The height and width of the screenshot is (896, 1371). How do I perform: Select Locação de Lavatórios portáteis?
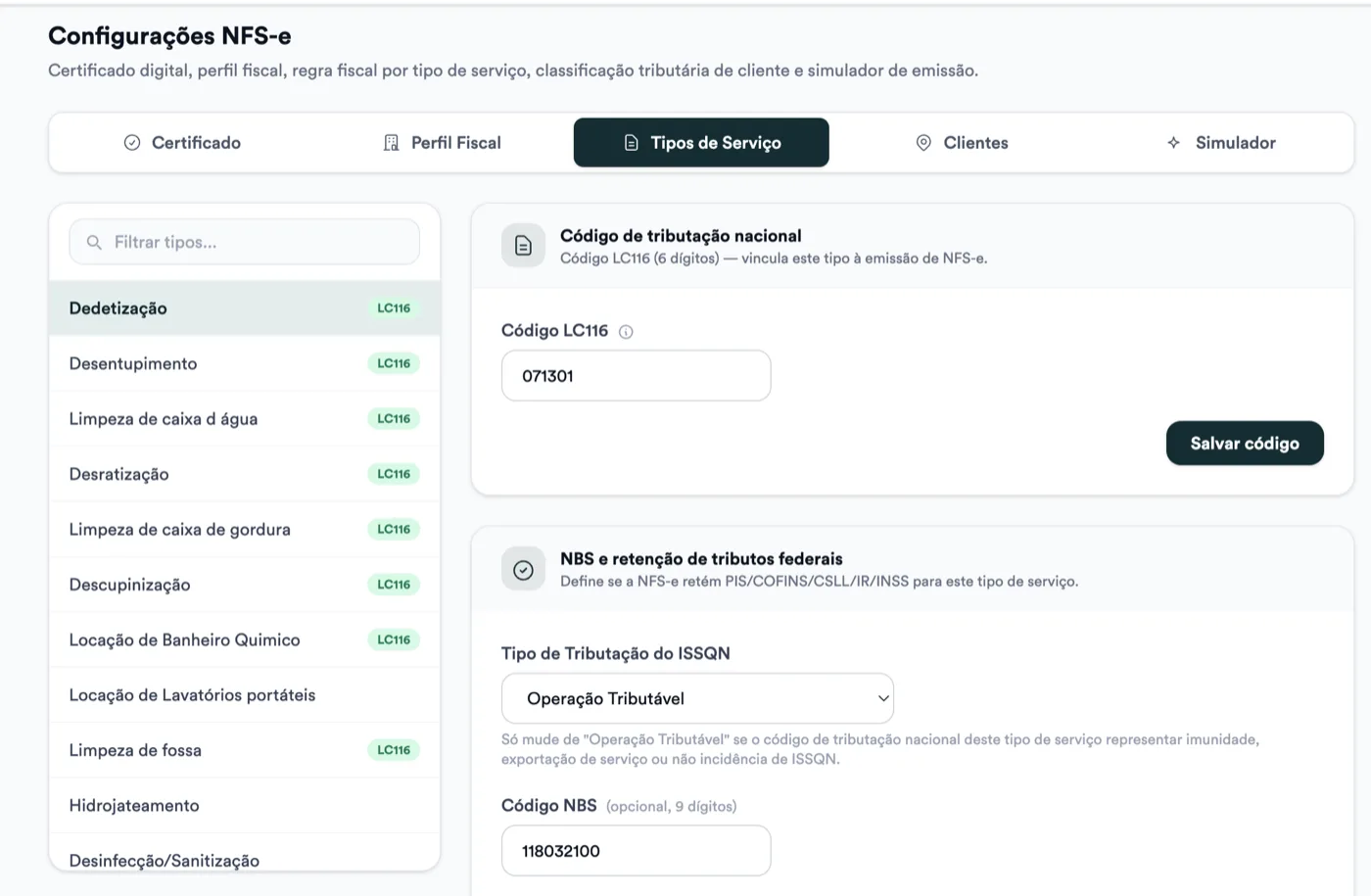(x=245, y=695)
